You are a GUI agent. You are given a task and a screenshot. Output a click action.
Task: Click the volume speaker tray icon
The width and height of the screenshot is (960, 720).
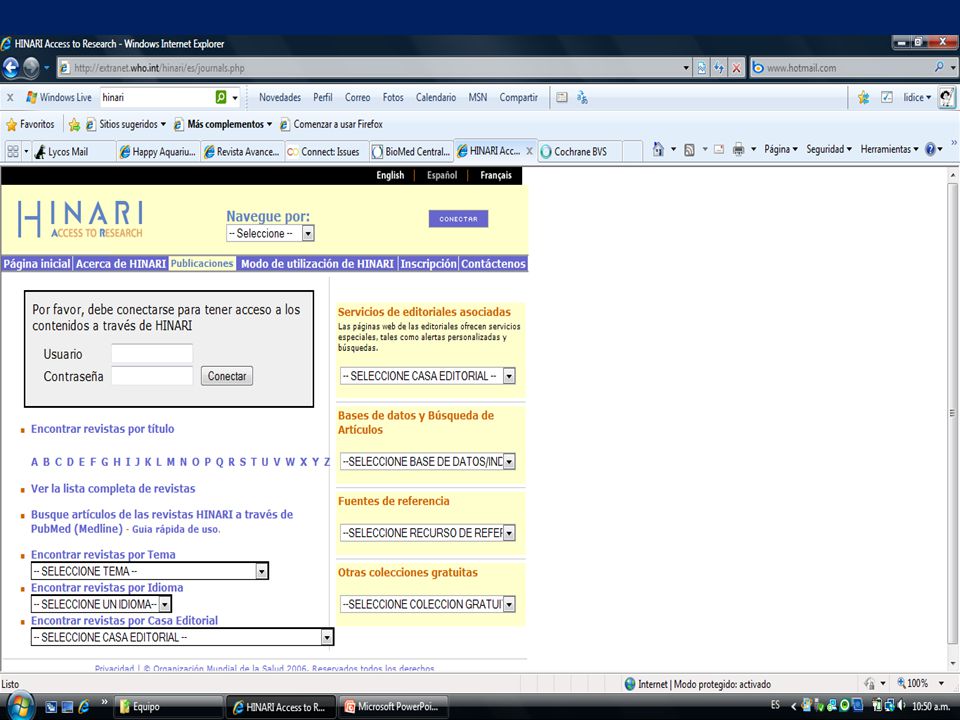tap(902, 706)
